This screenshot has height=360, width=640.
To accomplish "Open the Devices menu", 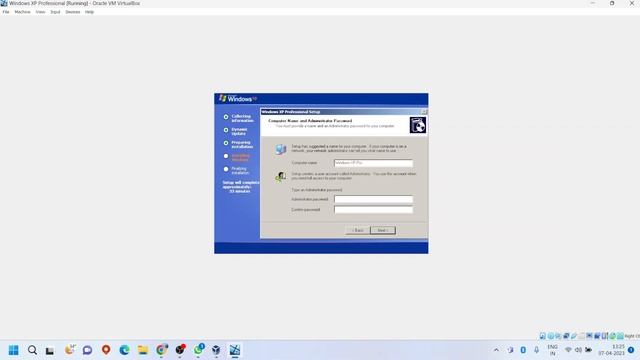I will [x=73, y=12].
